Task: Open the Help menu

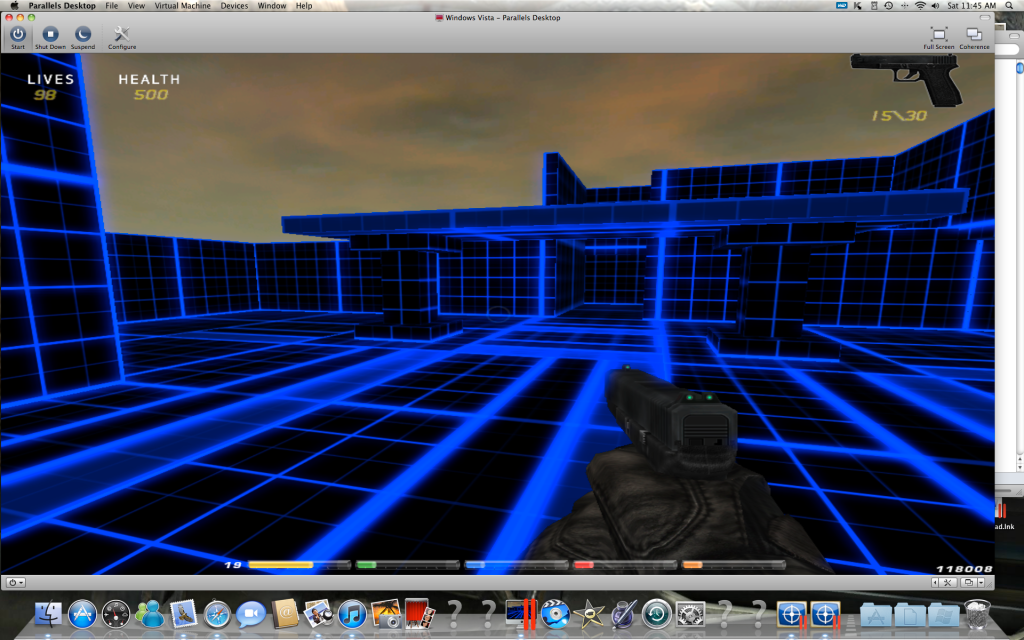Action: (304, 5)
